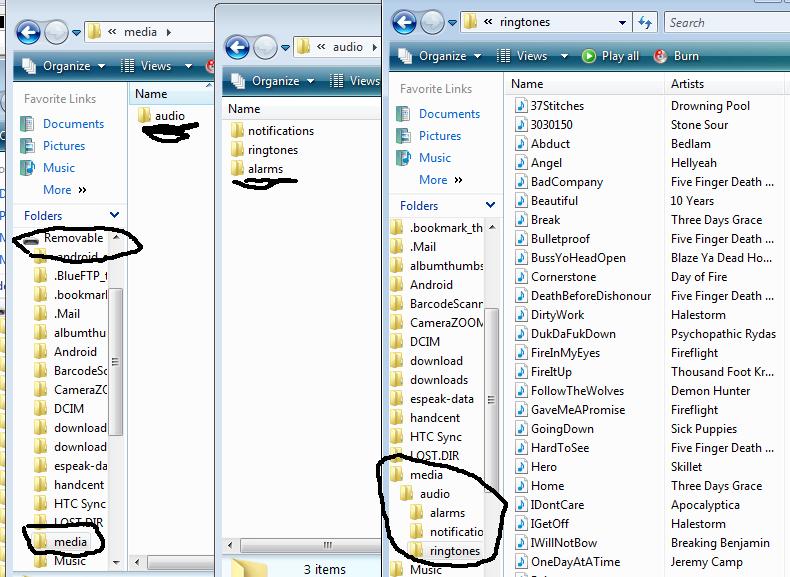This screenshot has height=577, width=790.
Task: Sort by Name column in ringtones window
Action: pos(527,84)
